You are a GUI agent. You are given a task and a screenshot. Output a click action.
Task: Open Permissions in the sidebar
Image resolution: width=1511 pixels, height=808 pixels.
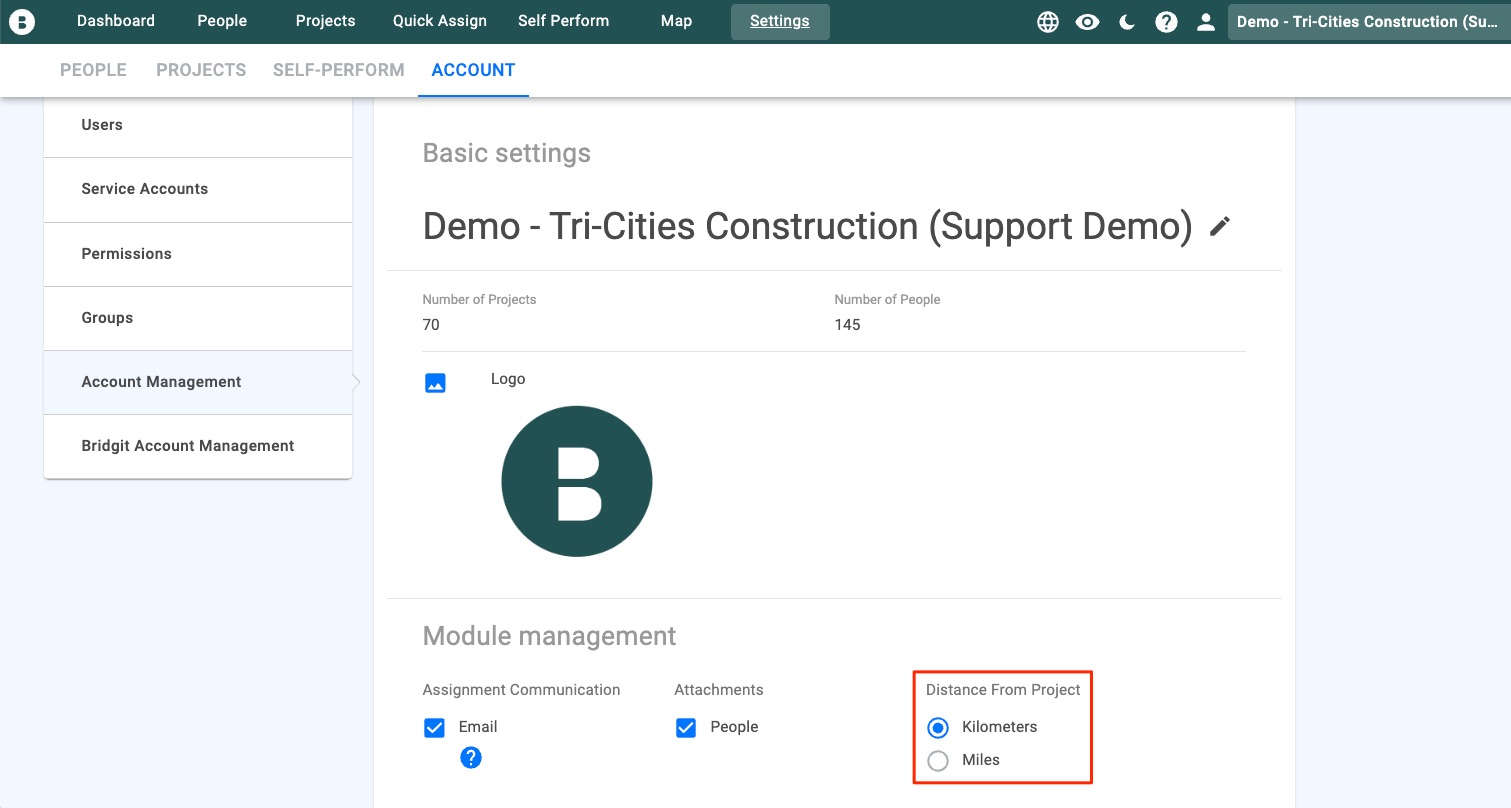point(198,254)
